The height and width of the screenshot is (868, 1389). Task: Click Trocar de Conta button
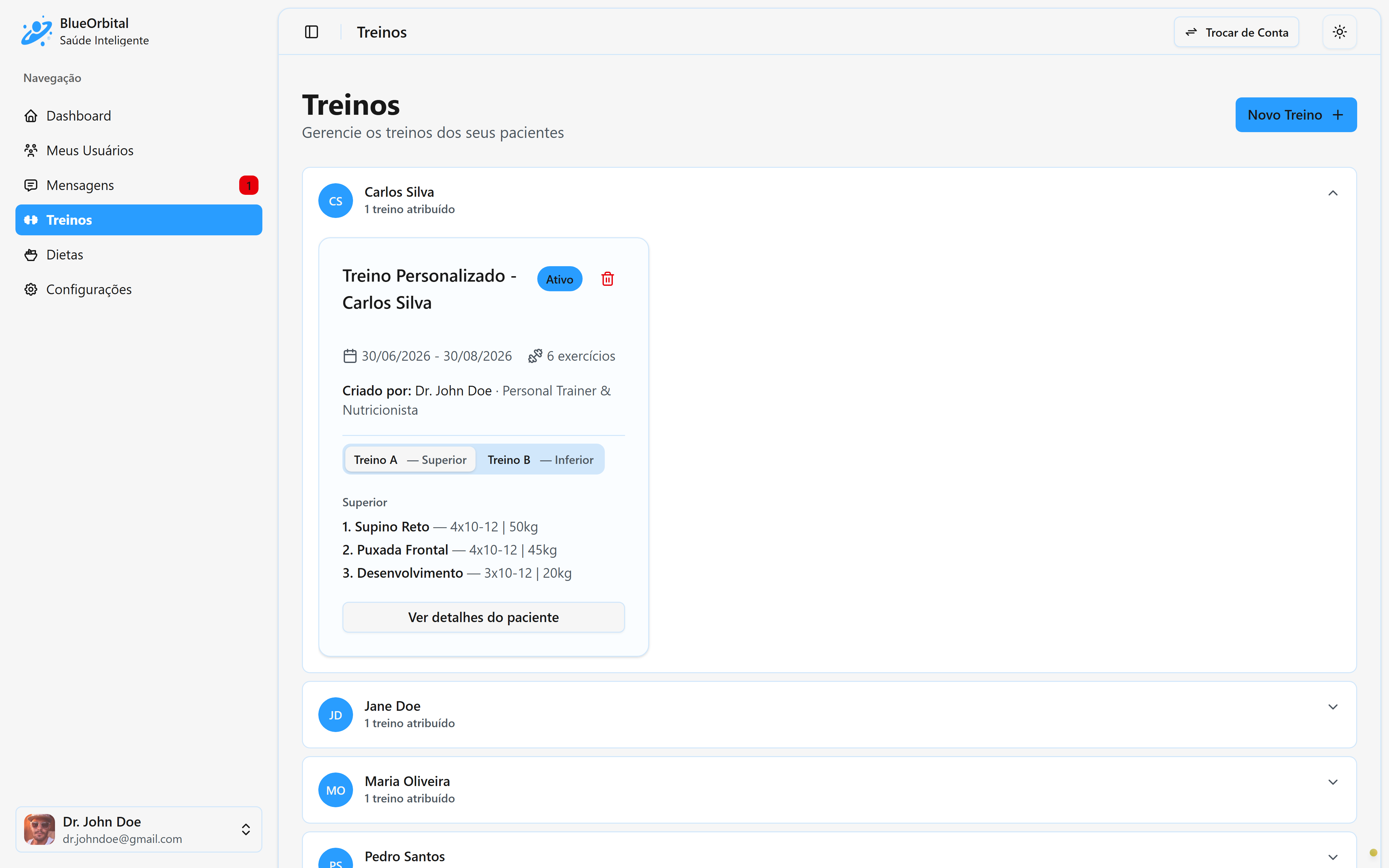1236,32
